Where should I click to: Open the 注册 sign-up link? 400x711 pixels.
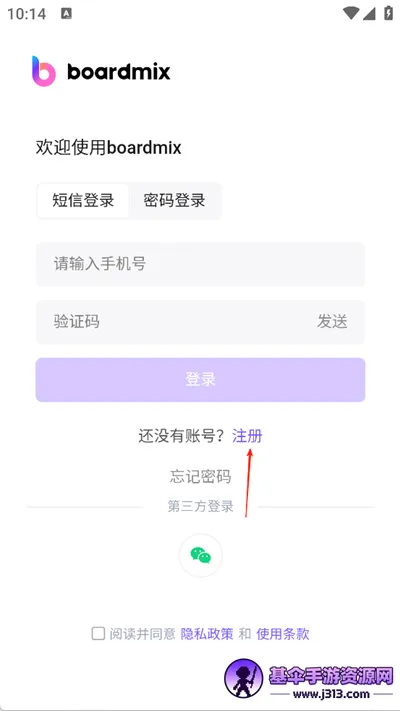pos(247,436)
